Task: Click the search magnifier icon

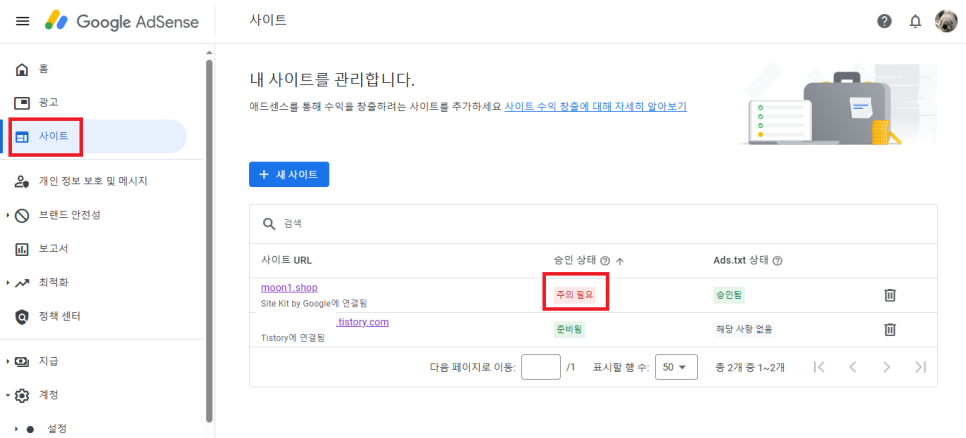Action: tap(269, 224)
